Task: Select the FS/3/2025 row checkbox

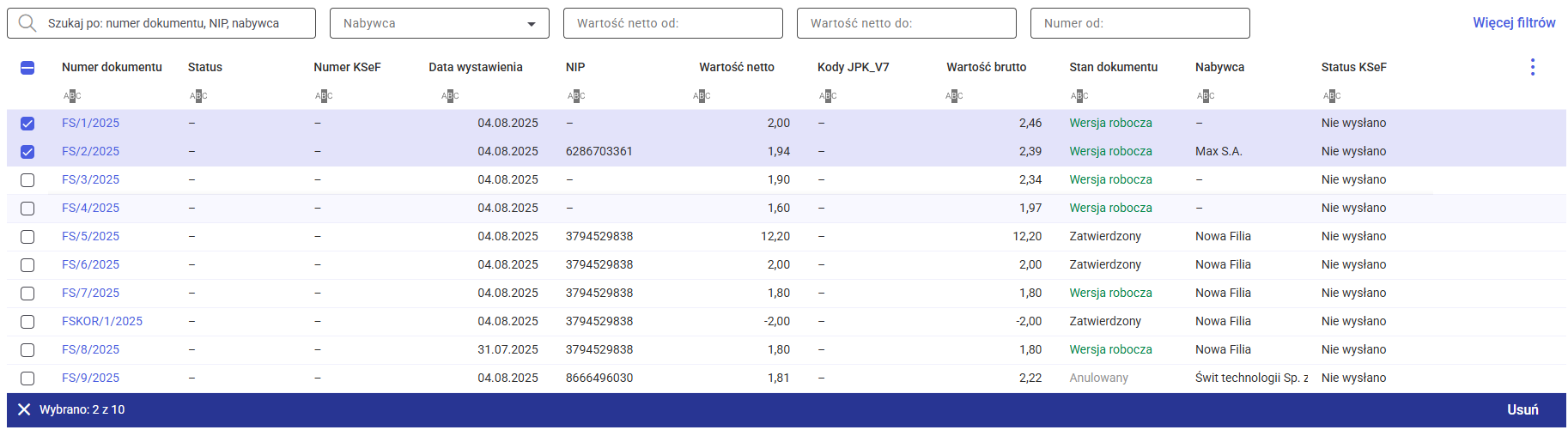Action: click(x=27, y=180)
